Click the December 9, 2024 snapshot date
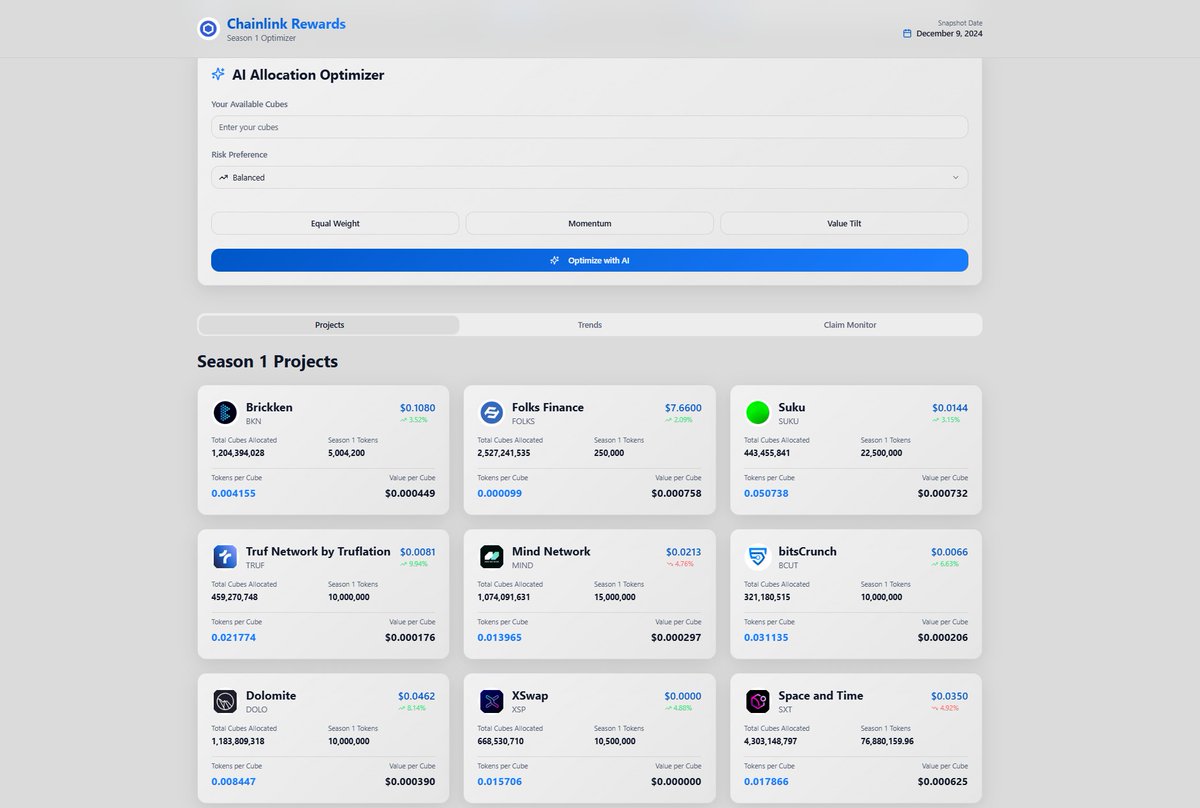The image size is (1200, 808). 949,33
